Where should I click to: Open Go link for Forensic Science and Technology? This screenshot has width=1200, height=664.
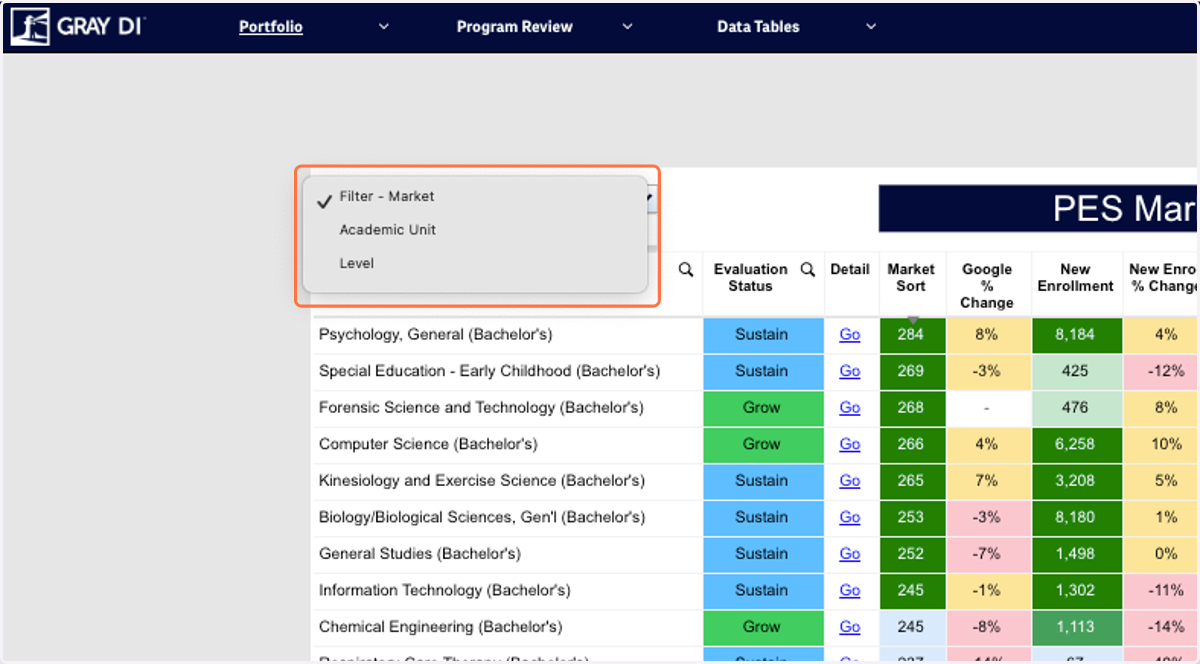pyautogui.click(x=850, y=408)
